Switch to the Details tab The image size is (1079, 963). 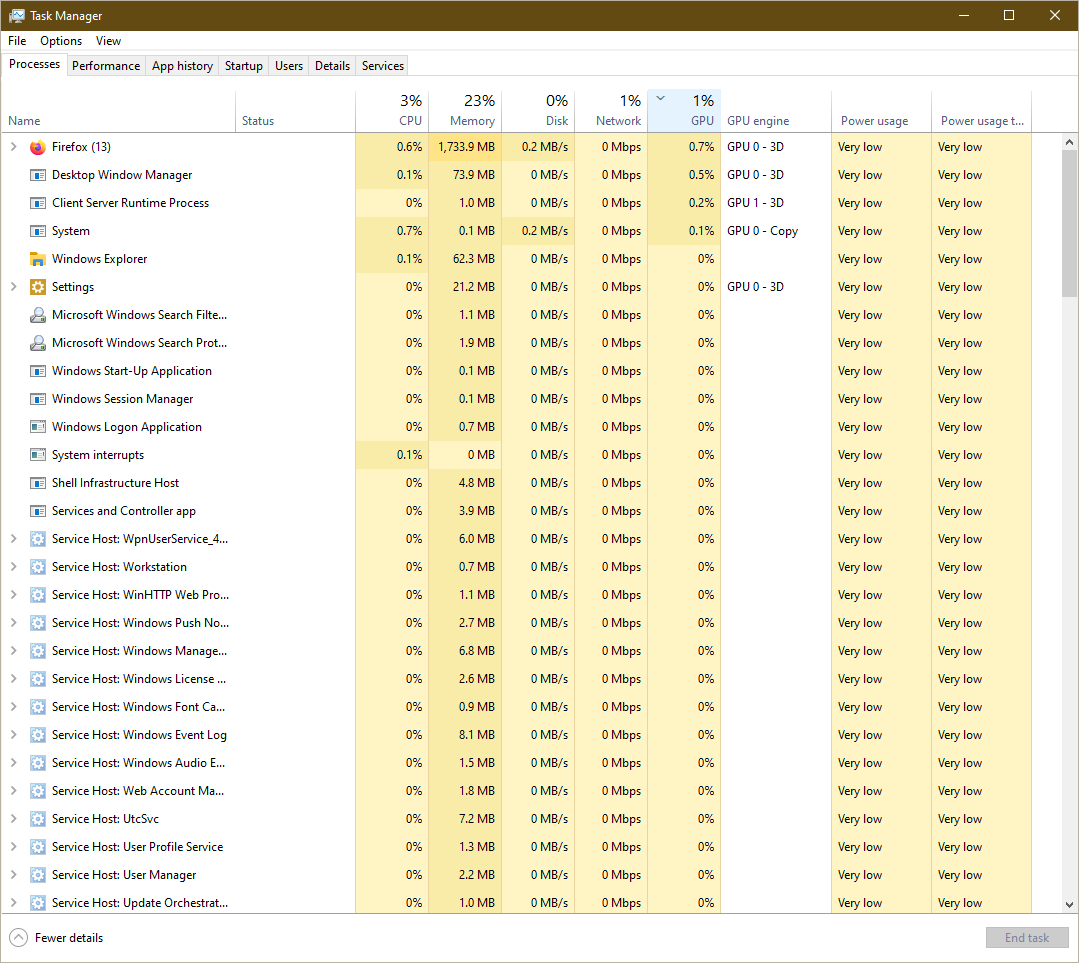pyautogui.click(x=332, y=65)
